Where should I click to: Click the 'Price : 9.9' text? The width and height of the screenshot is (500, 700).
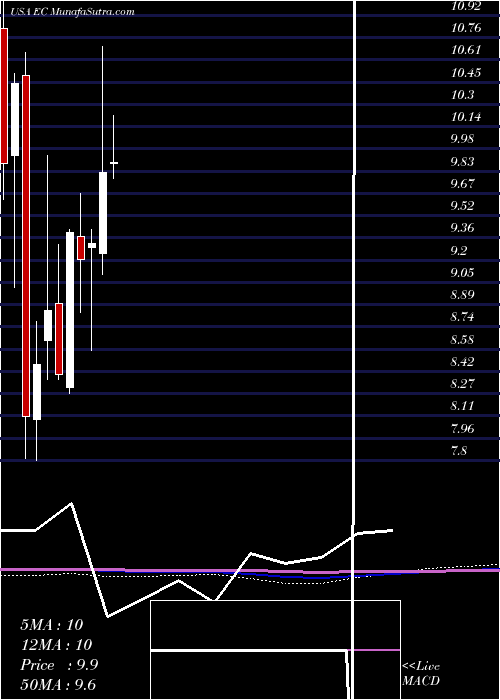tap(59, 665)
